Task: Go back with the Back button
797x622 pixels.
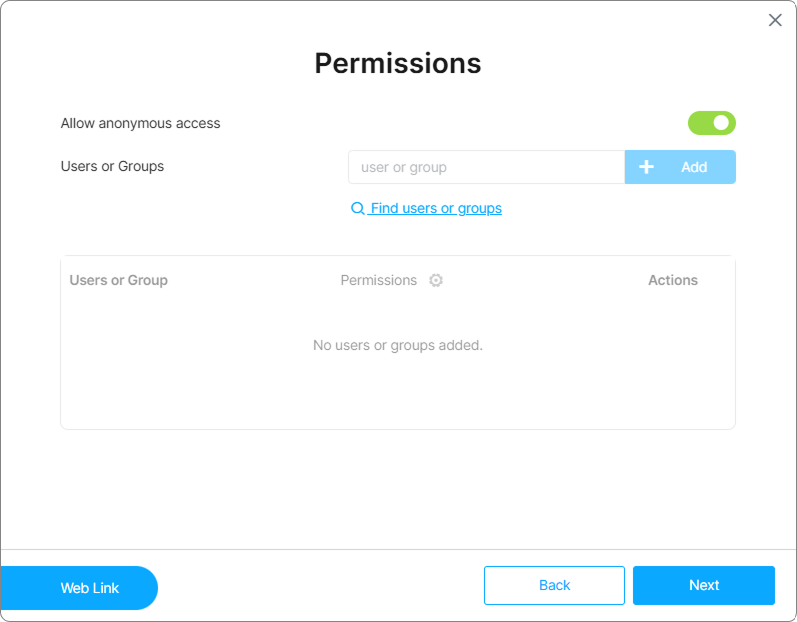Action: click(x=554, y=585)
